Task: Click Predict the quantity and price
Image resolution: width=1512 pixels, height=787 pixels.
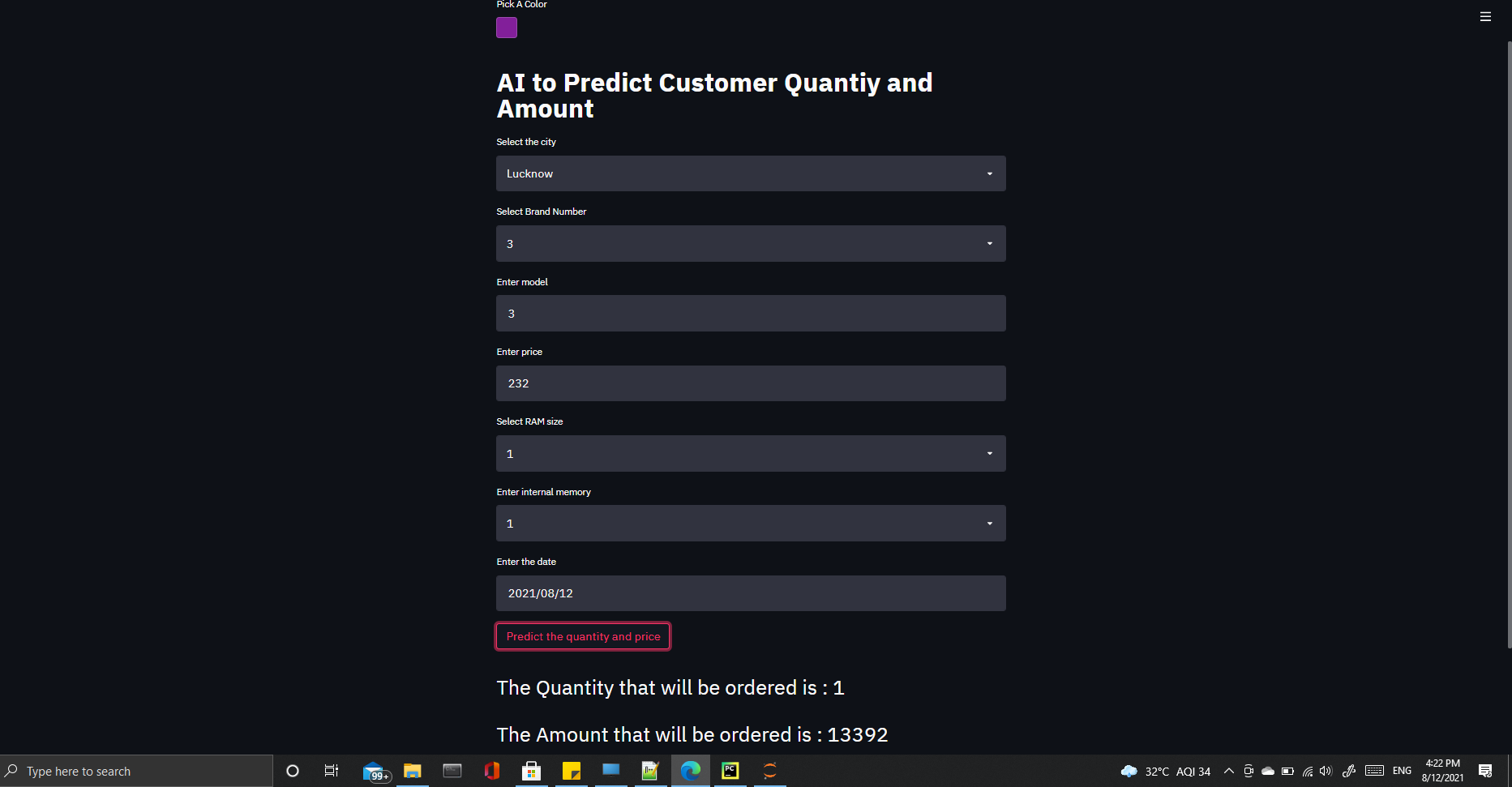Action: point(583,636)
